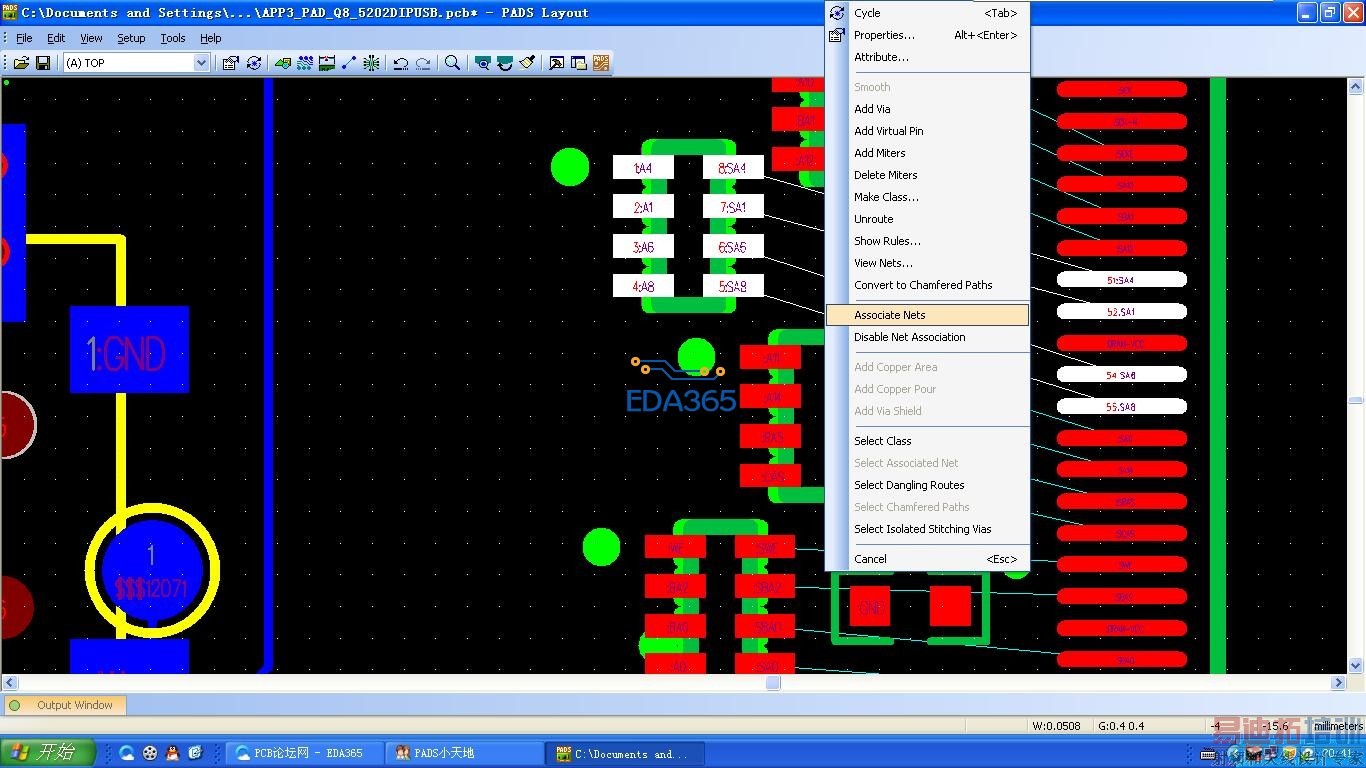Image resolution: width=1366 pixels, height=768 pixels.
Task: Click the Cycle icon in context menu
Action: [x=838, y=13]
